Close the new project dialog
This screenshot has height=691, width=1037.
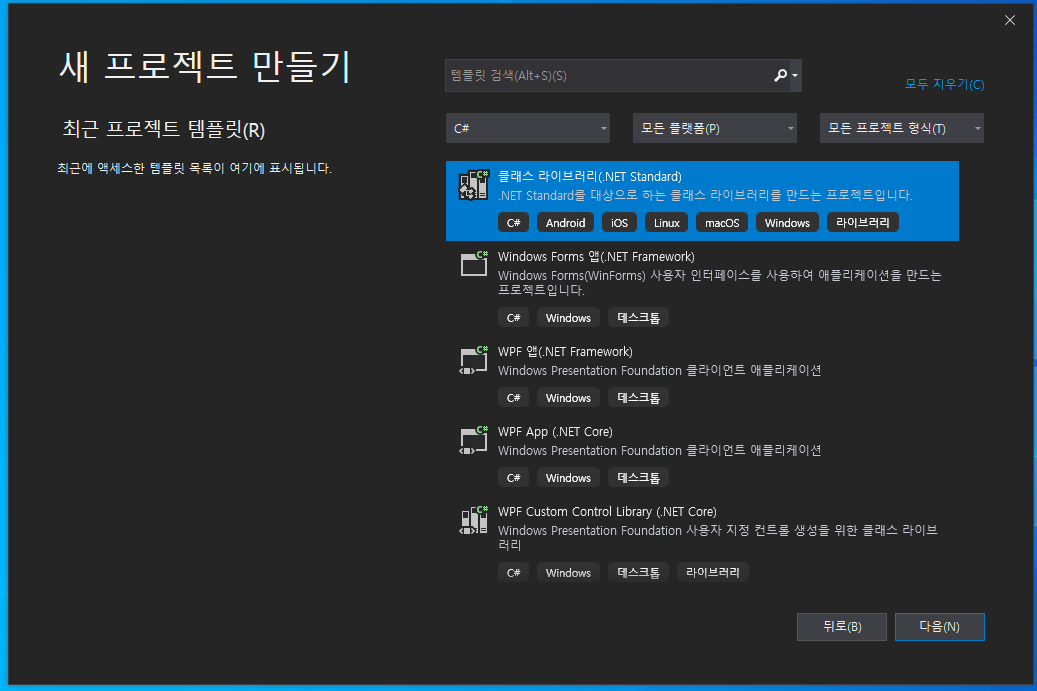click(x=1010, y=20)
